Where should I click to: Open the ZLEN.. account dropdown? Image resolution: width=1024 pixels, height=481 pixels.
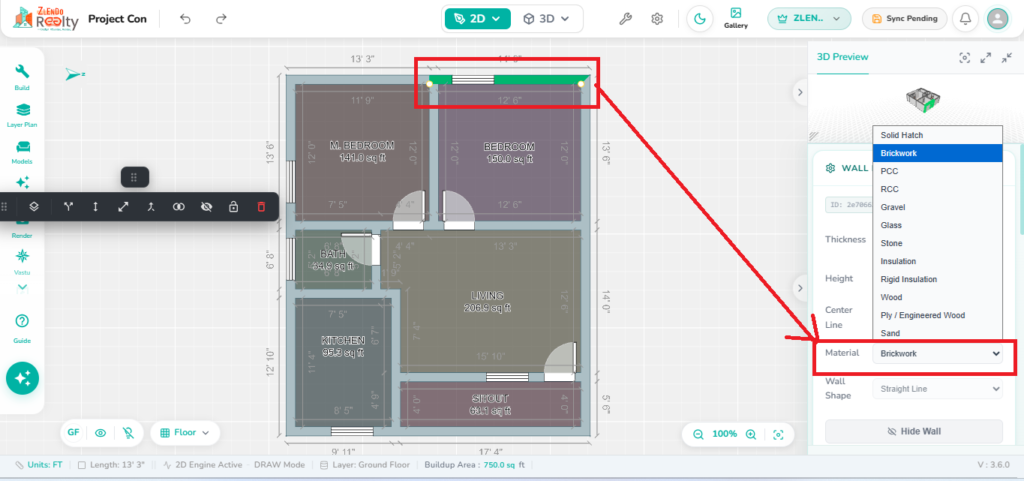[808, 19]
